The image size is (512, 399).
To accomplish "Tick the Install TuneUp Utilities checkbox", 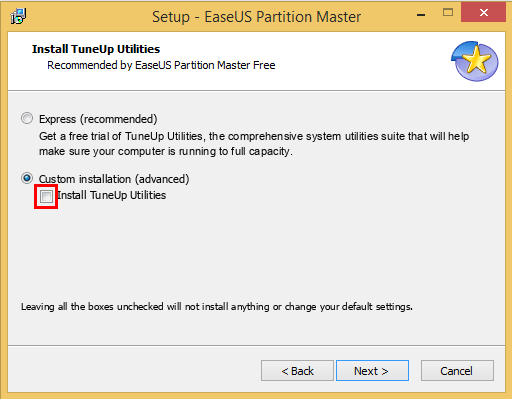I will [46, 196].
